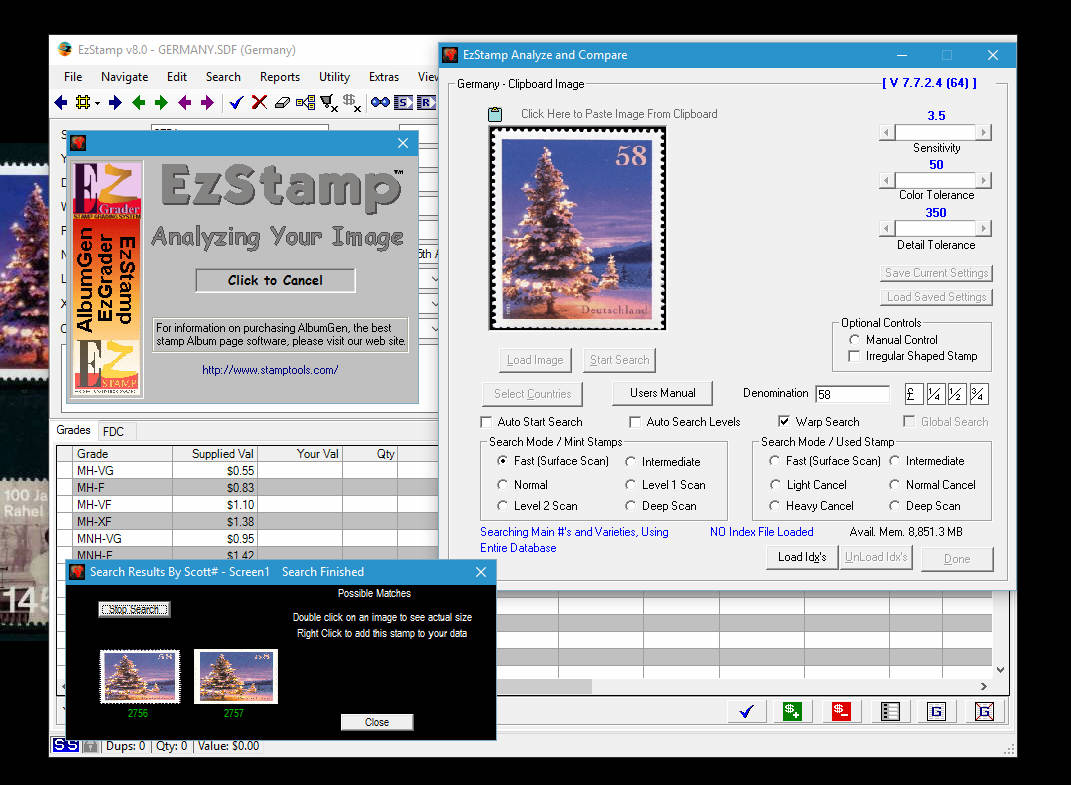Click the Load Idx's button
The image size is (1071, 785).
(x=802, y=557)
